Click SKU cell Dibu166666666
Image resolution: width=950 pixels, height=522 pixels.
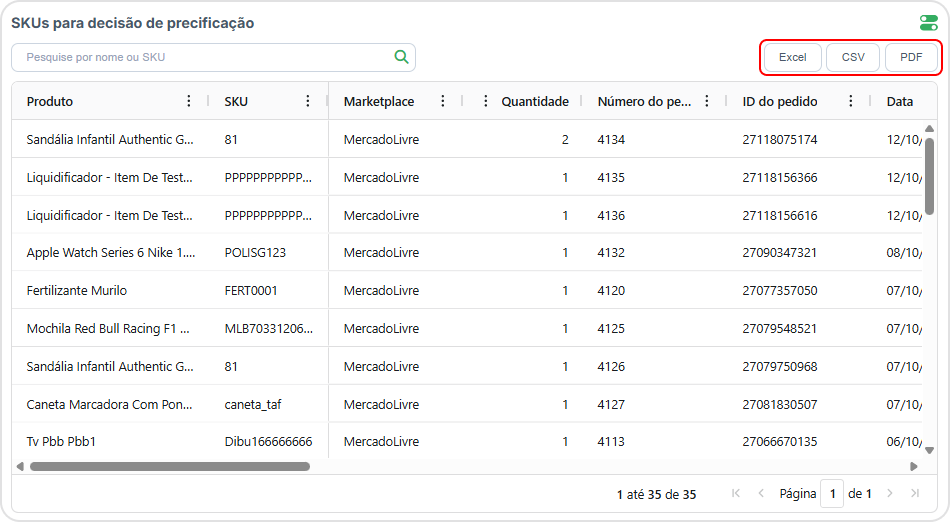click(x=268, y=441)
